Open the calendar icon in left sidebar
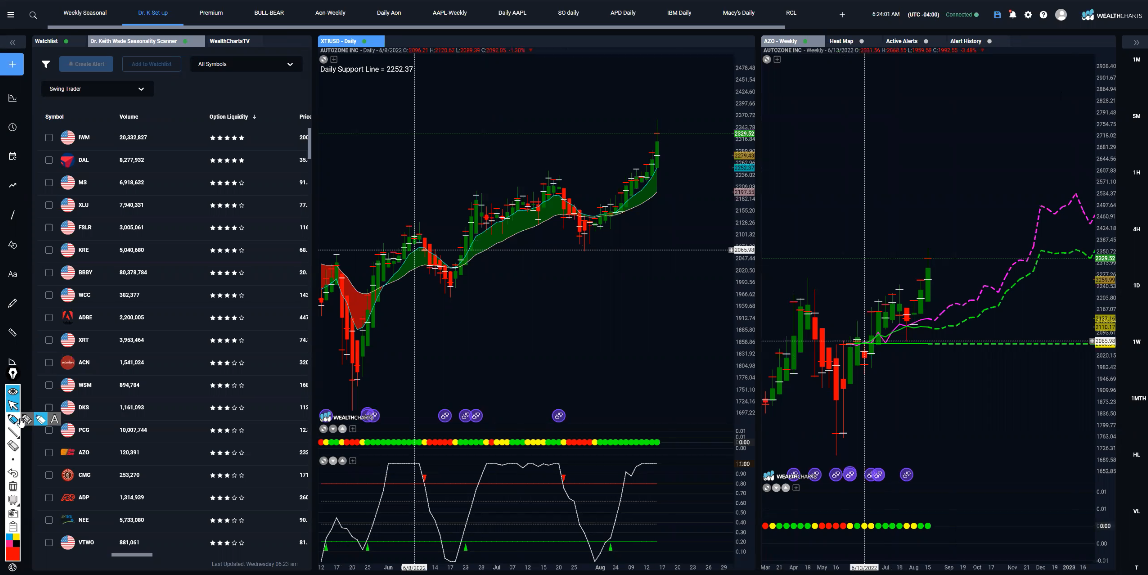The height and width of the screenshot is (575, 1148). [12, 157]
